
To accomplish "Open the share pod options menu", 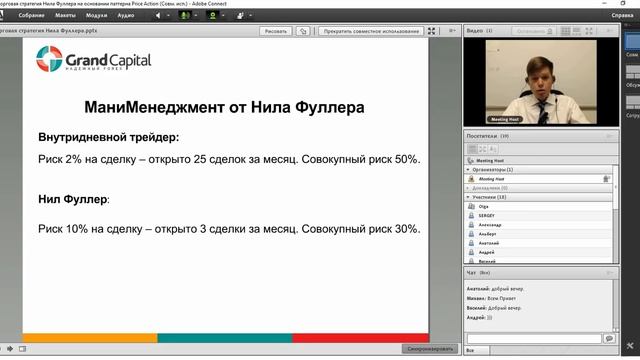I will point(452,31).
